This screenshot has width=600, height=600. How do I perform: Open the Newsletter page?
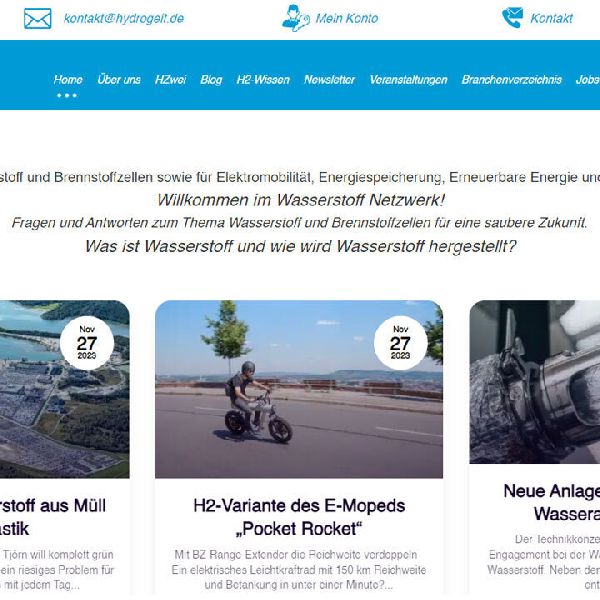pos(329,79)
